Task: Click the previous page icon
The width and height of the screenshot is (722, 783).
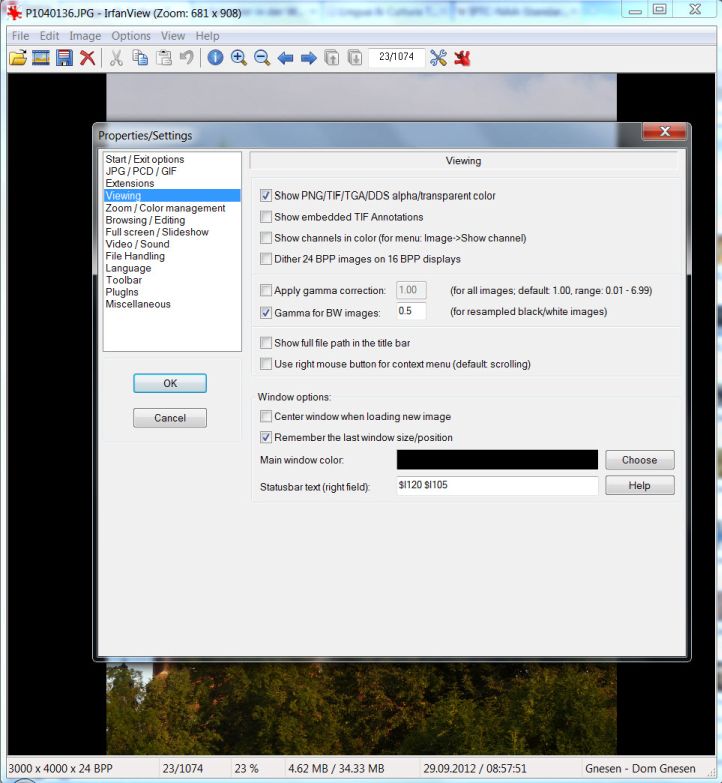Action: (332, 58)
